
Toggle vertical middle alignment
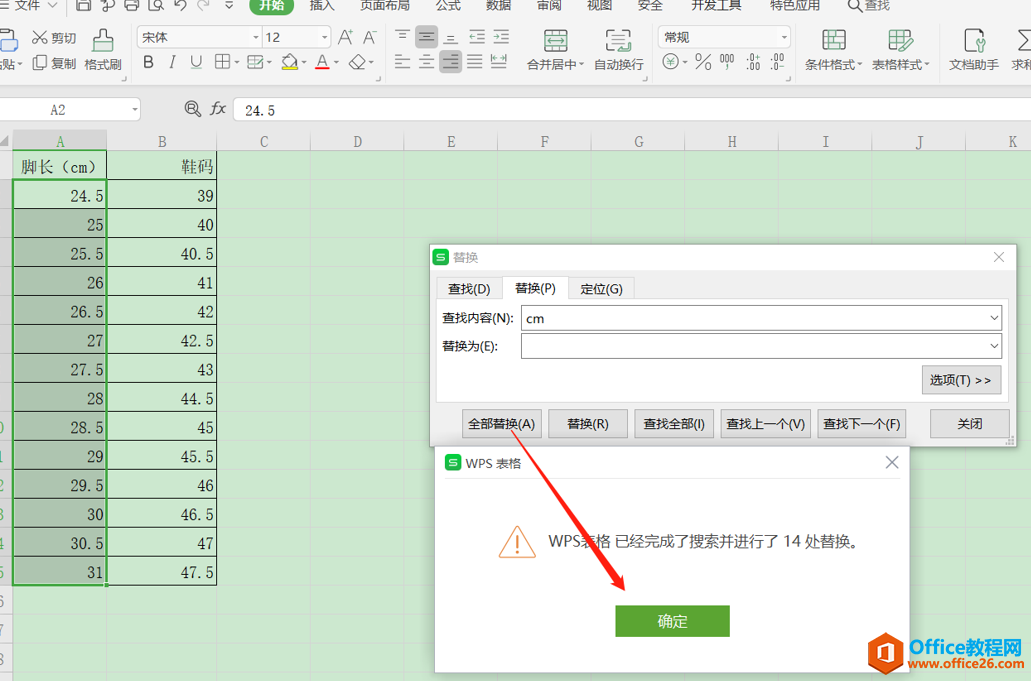(x=427, y=37)
